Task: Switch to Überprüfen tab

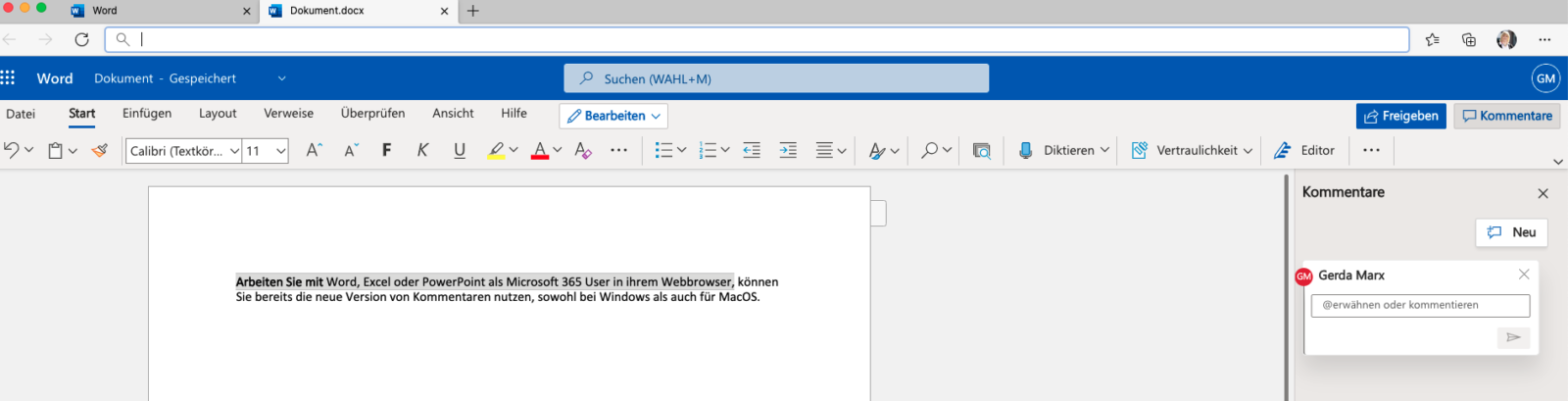Action: 372,114
